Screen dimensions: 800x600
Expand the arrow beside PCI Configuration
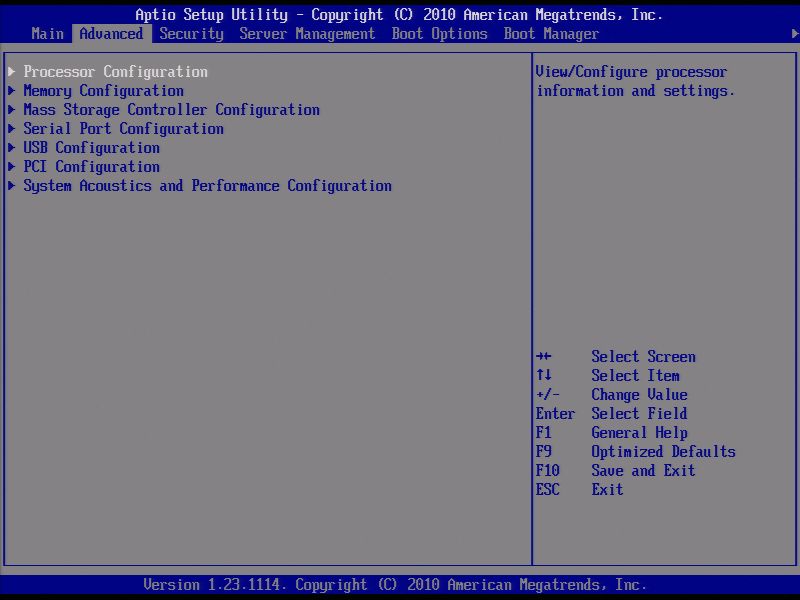pos(12,166)
